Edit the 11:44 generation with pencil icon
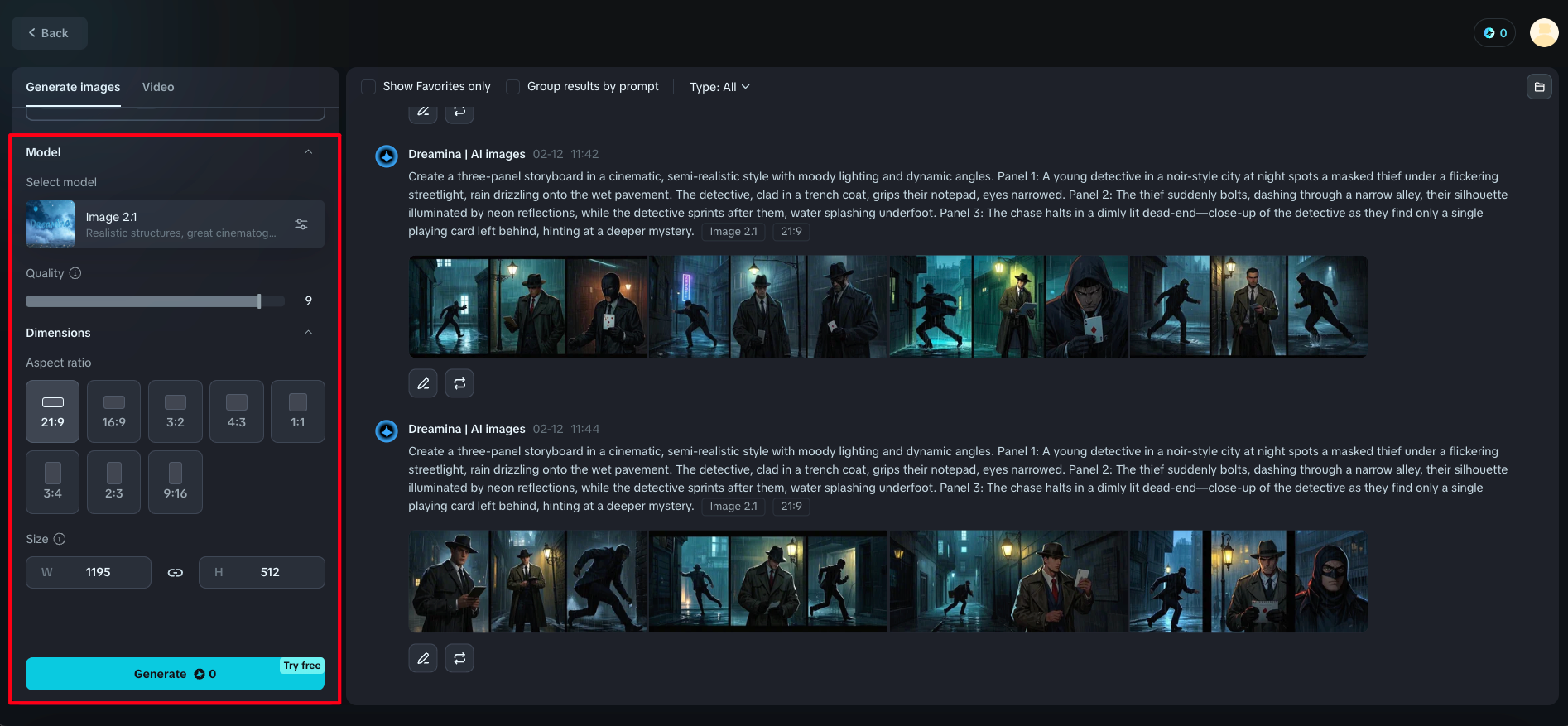This screenshot has width=1568, height=726. tap(423, 658)
